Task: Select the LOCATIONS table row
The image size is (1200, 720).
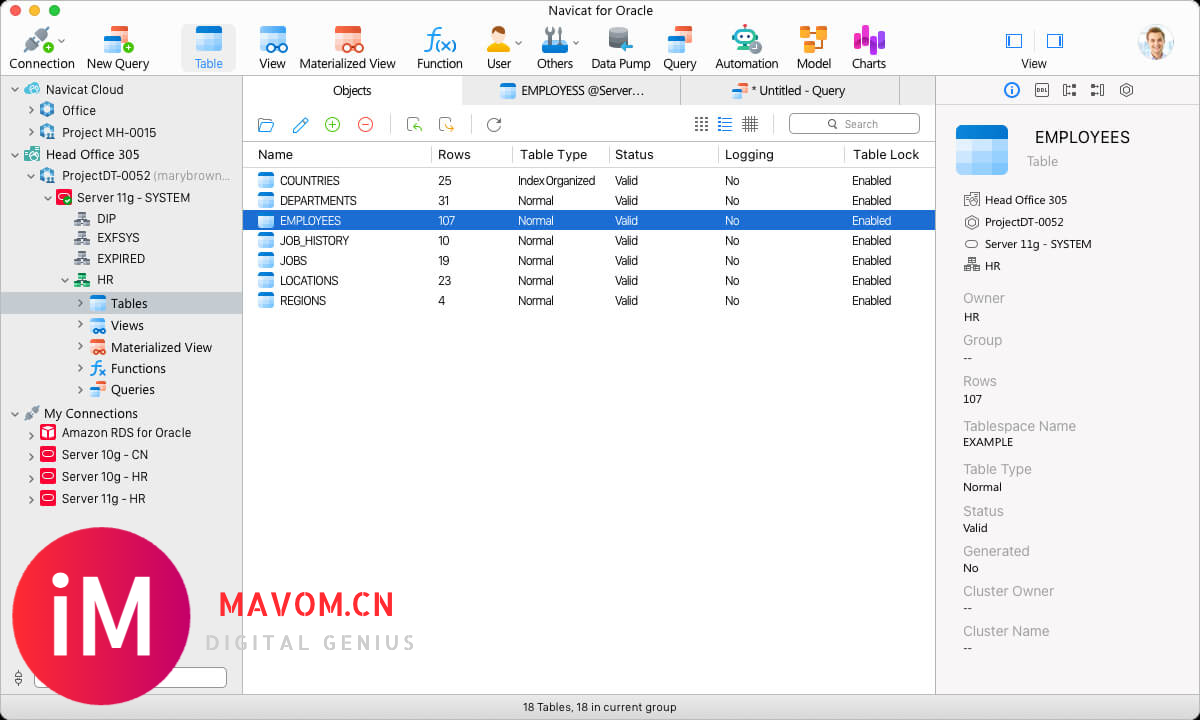Action: [589, 281]
